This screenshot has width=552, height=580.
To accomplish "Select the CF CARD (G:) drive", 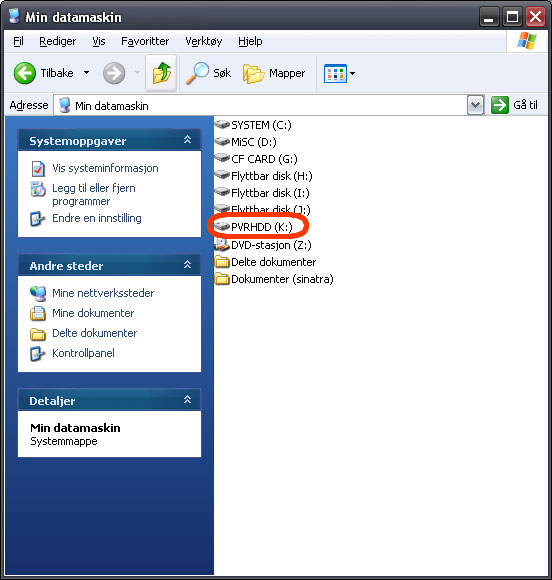I will click(256, 159).
